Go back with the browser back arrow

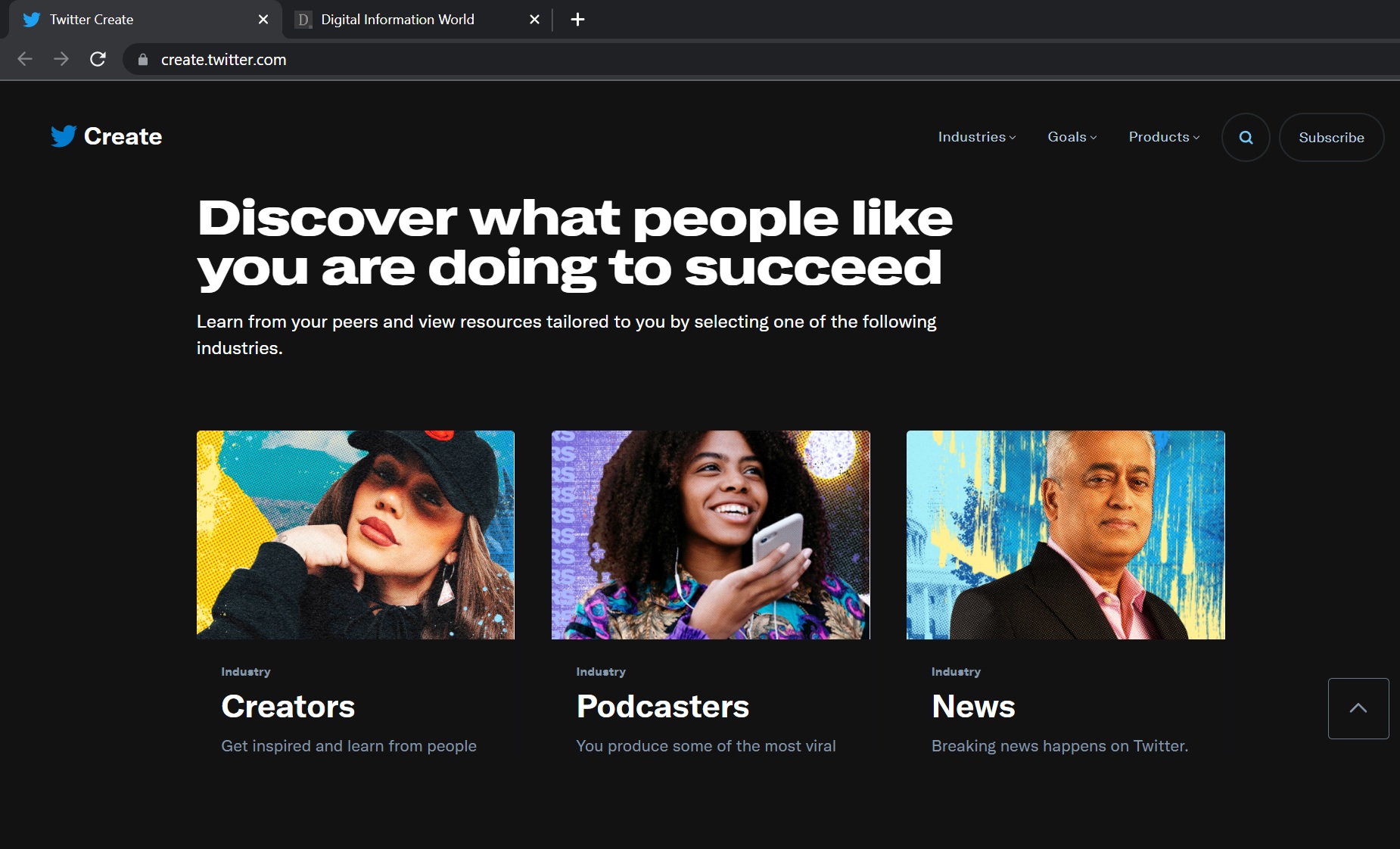[x=25, y=59]
